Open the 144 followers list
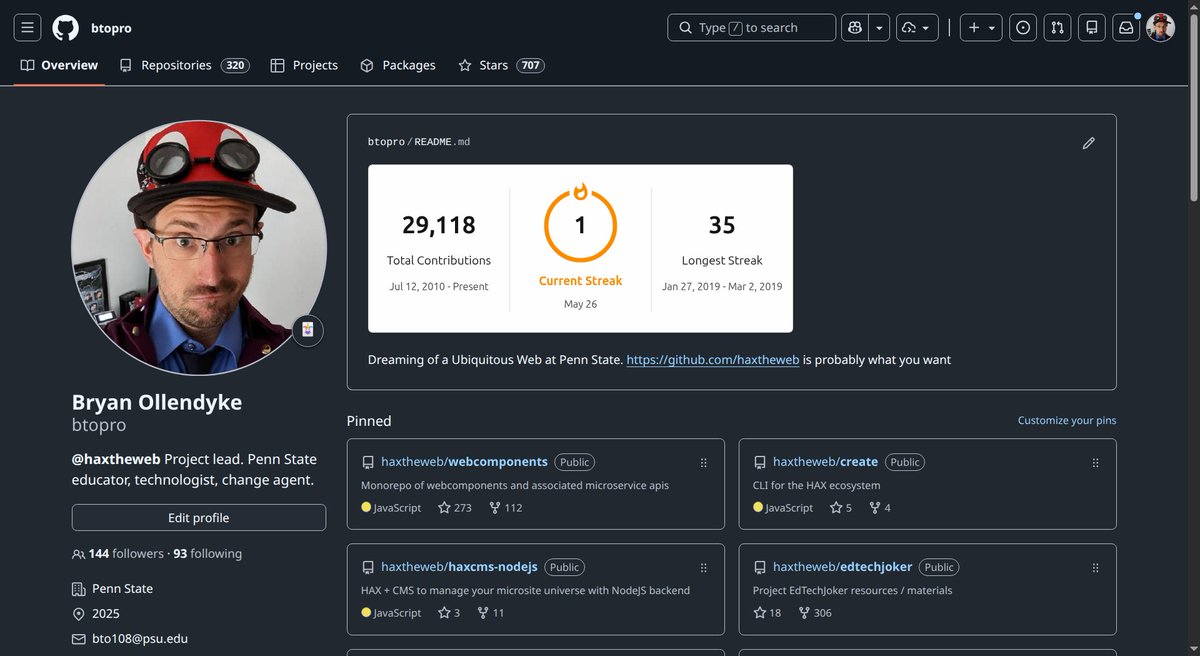 click(119, 554)
